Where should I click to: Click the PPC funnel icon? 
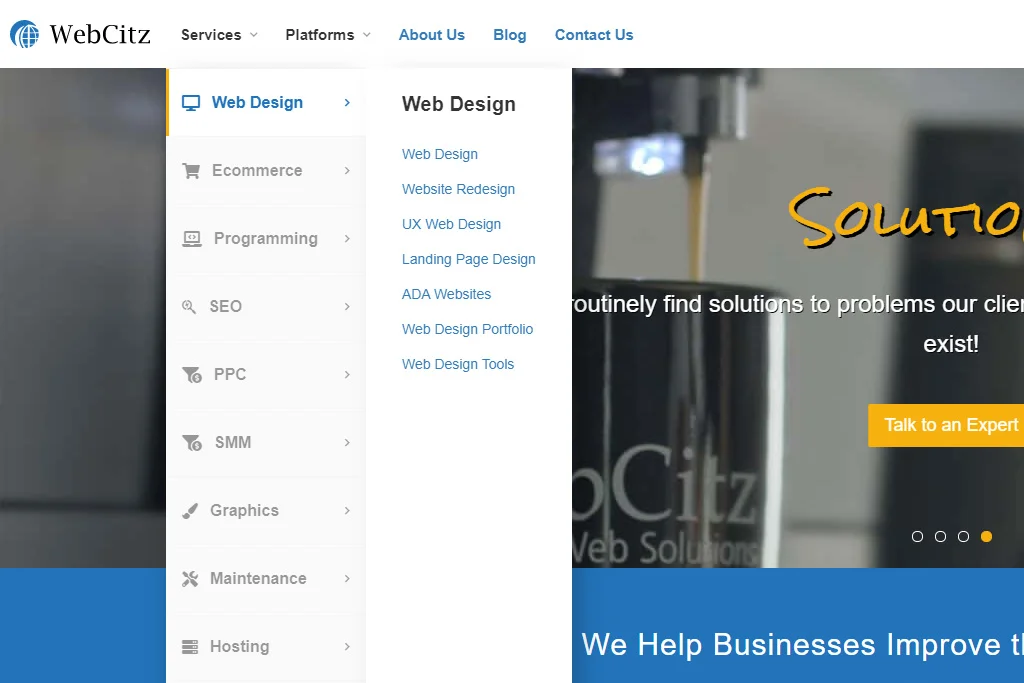pos(192,375)
